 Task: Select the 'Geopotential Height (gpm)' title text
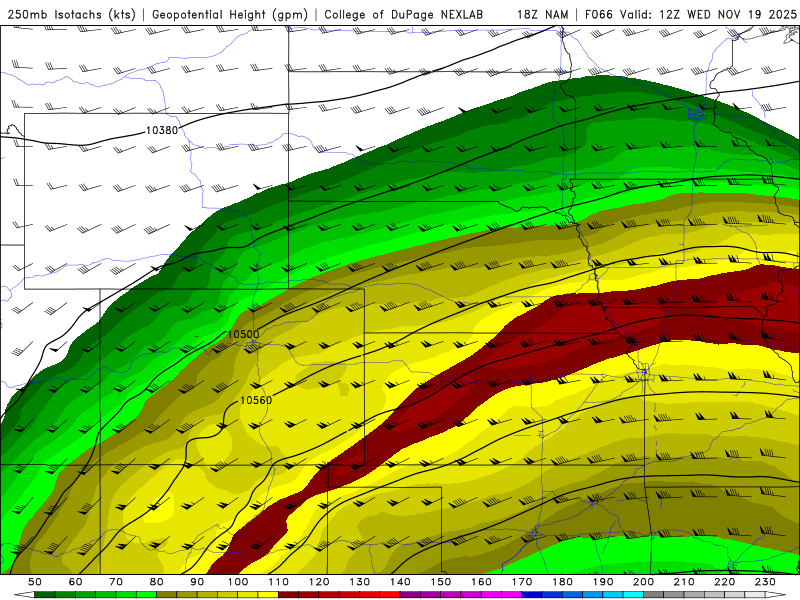click(x=230, y=15)
